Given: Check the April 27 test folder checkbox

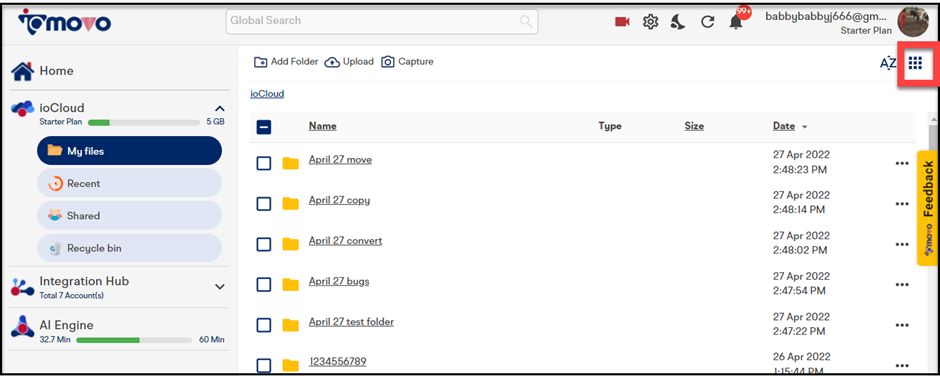Looking at the screenshot, I should click(264, 325).
